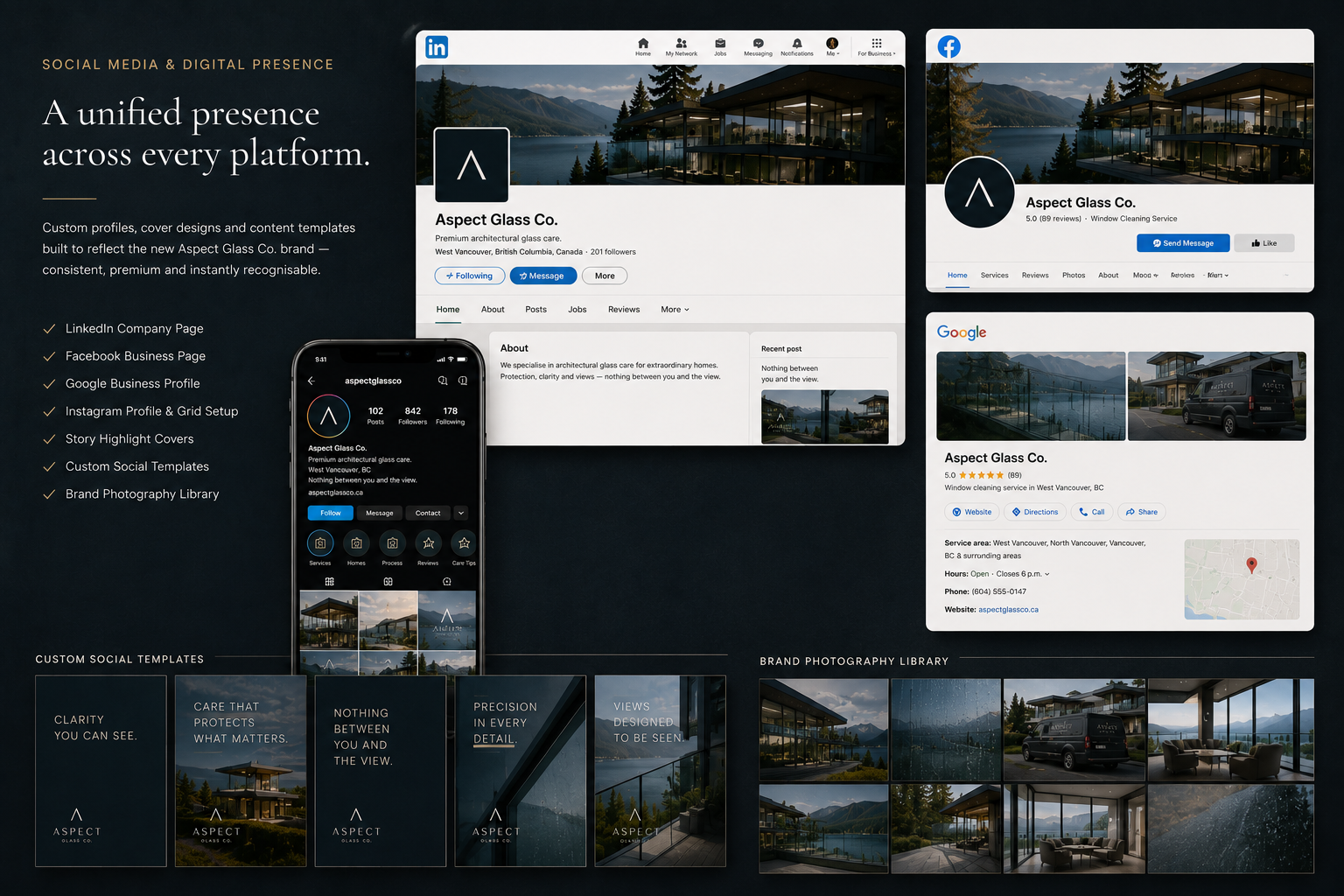Screen dimensions: 1344x896
Task: Select the Services tab on Facebook page
Action: [x=994, y=276]
